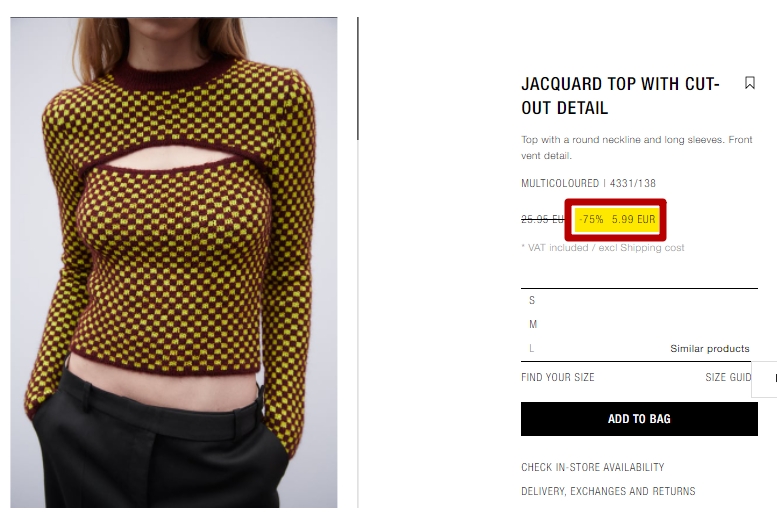The height and width of the screenshot is (521, 777).
Task: Click the Jacquard Top product title
Action: pyautogui.click(x=620, y=96)
